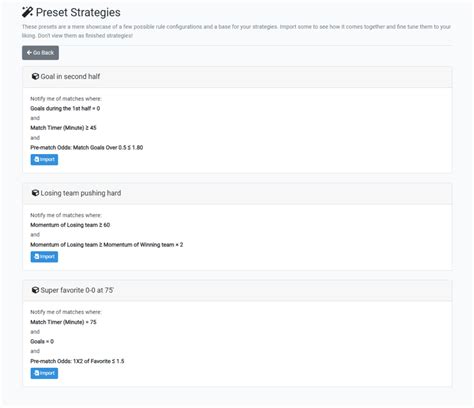Click the left arrow icon in Go Back
Viewport: 474px width, 408px height.
[x=29, y=53]
